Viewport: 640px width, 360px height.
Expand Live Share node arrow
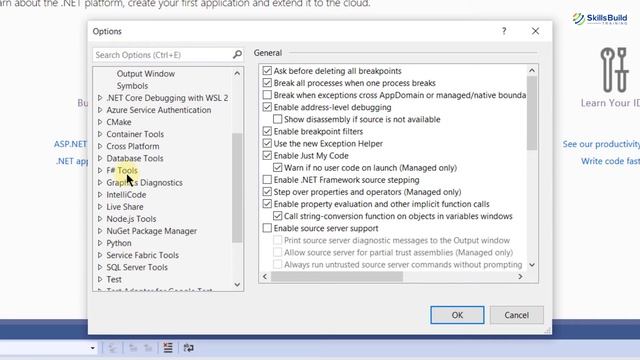[x=100, y=207]
